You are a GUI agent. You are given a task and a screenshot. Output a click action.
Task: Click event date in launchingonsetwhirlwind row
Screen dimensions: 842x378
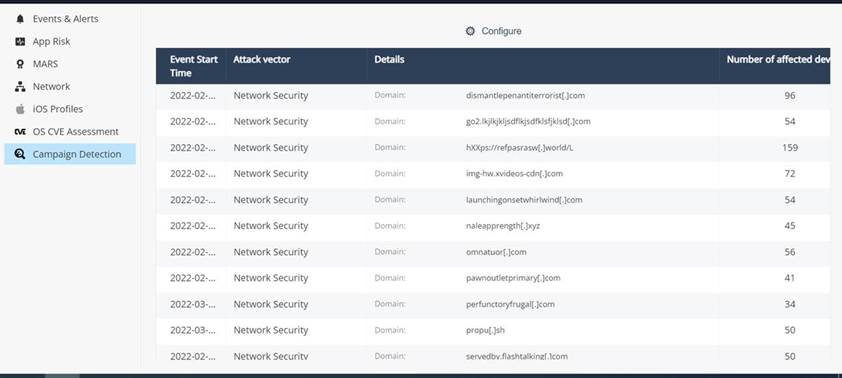(193, 200)
